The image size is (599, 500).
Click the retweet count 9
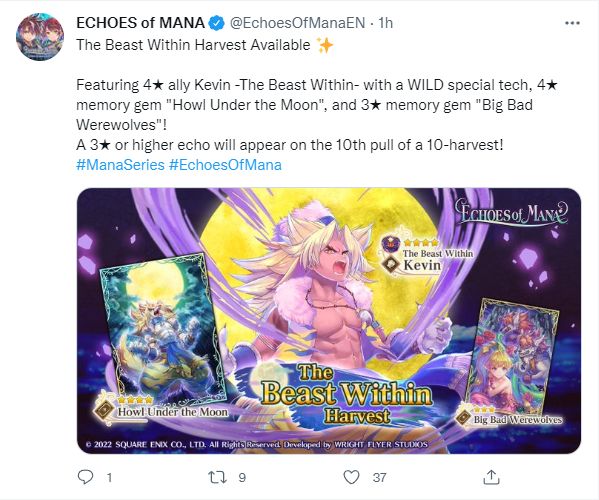(242, 477)
